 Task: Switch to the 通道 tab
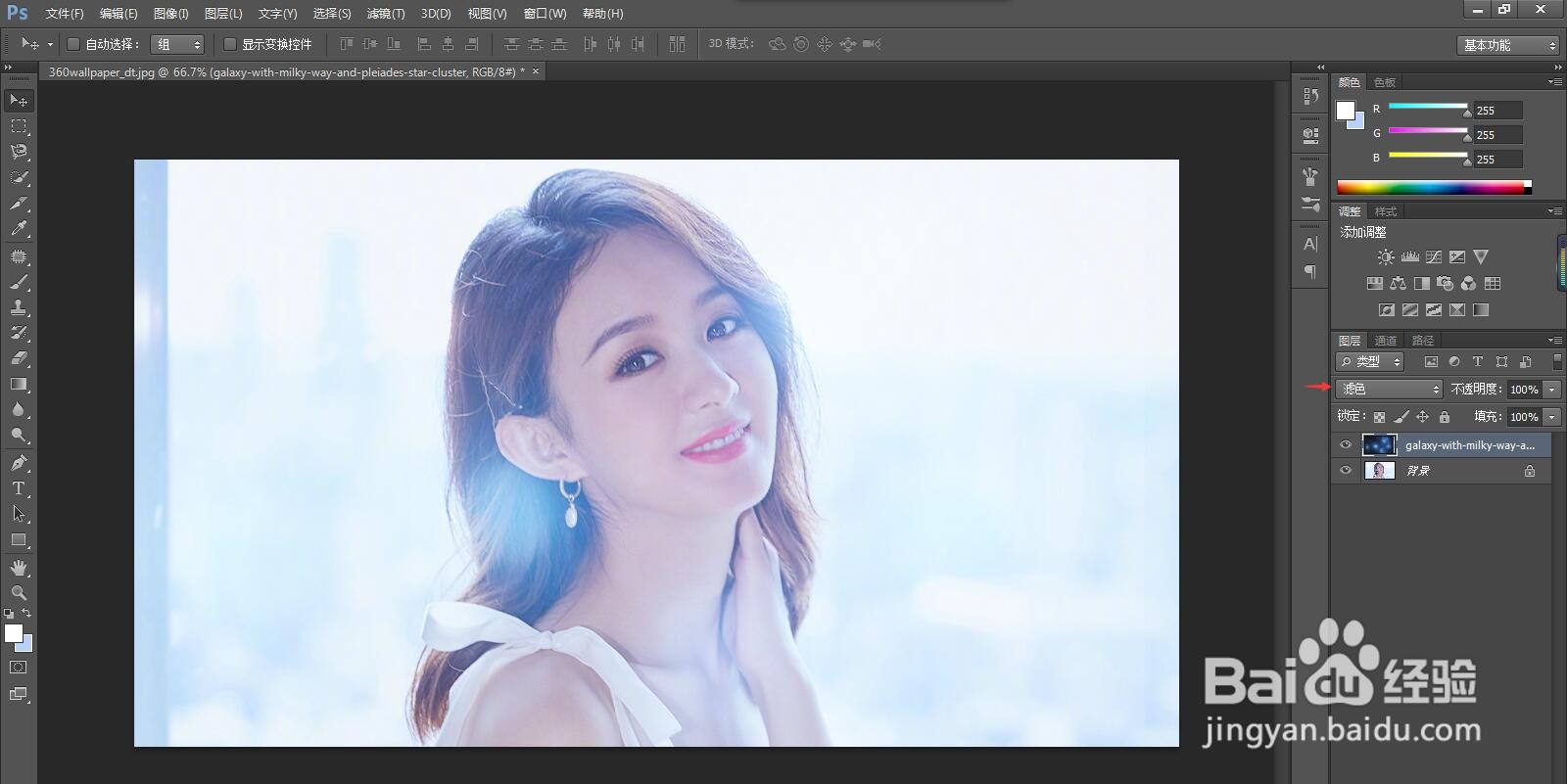(x=1386, y=341)
